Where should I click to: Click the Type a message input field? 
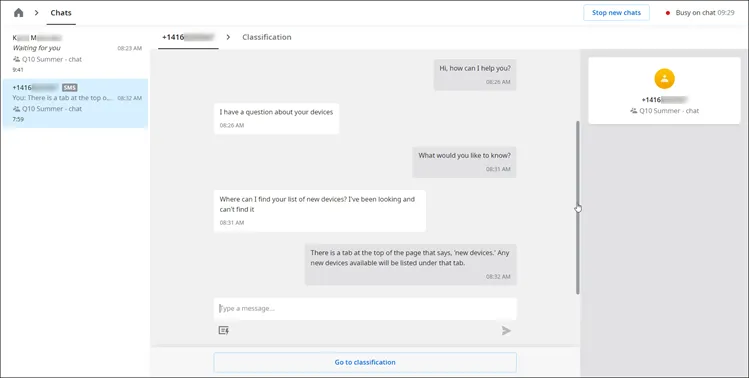coord(365,309)
